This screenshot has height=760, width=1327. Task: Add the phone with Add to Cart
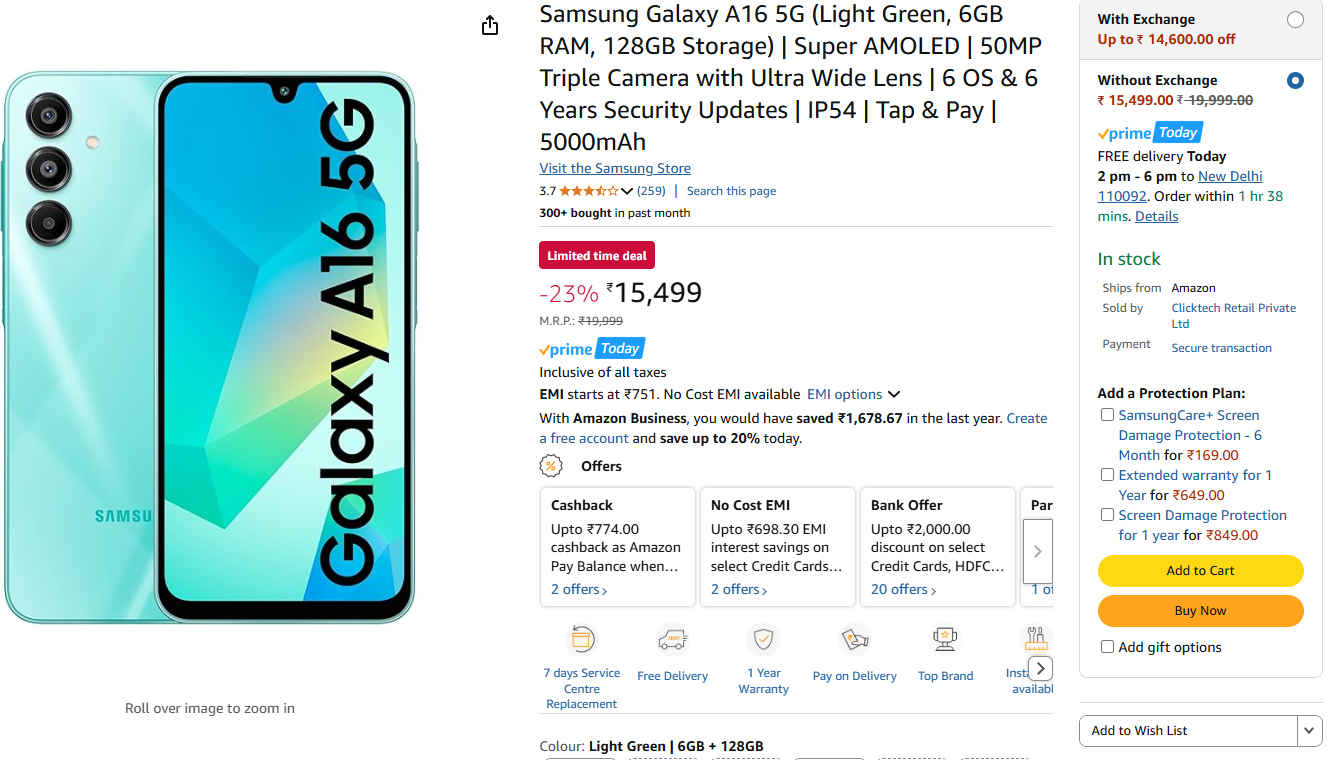coord(1201,571)
